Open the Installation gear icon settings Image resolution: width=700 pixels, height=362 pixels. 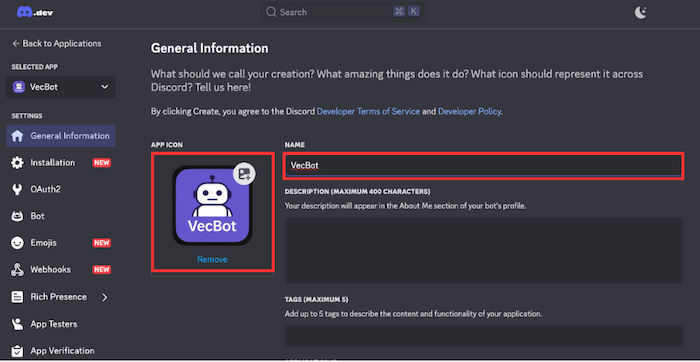(x=17, y=162)
